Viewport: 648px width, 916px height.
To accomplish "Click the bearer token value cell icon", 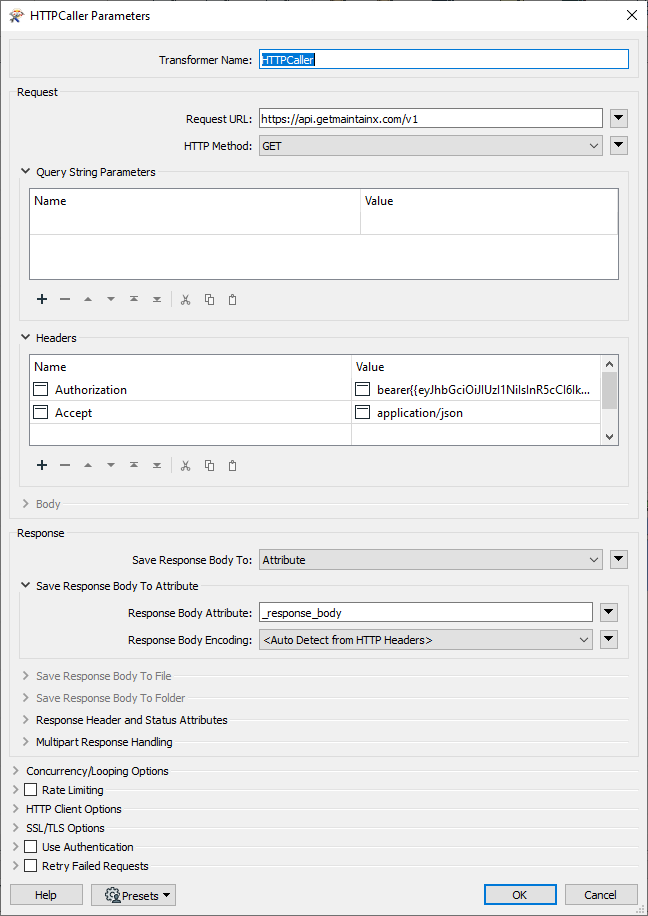I will tap(363, 389).
